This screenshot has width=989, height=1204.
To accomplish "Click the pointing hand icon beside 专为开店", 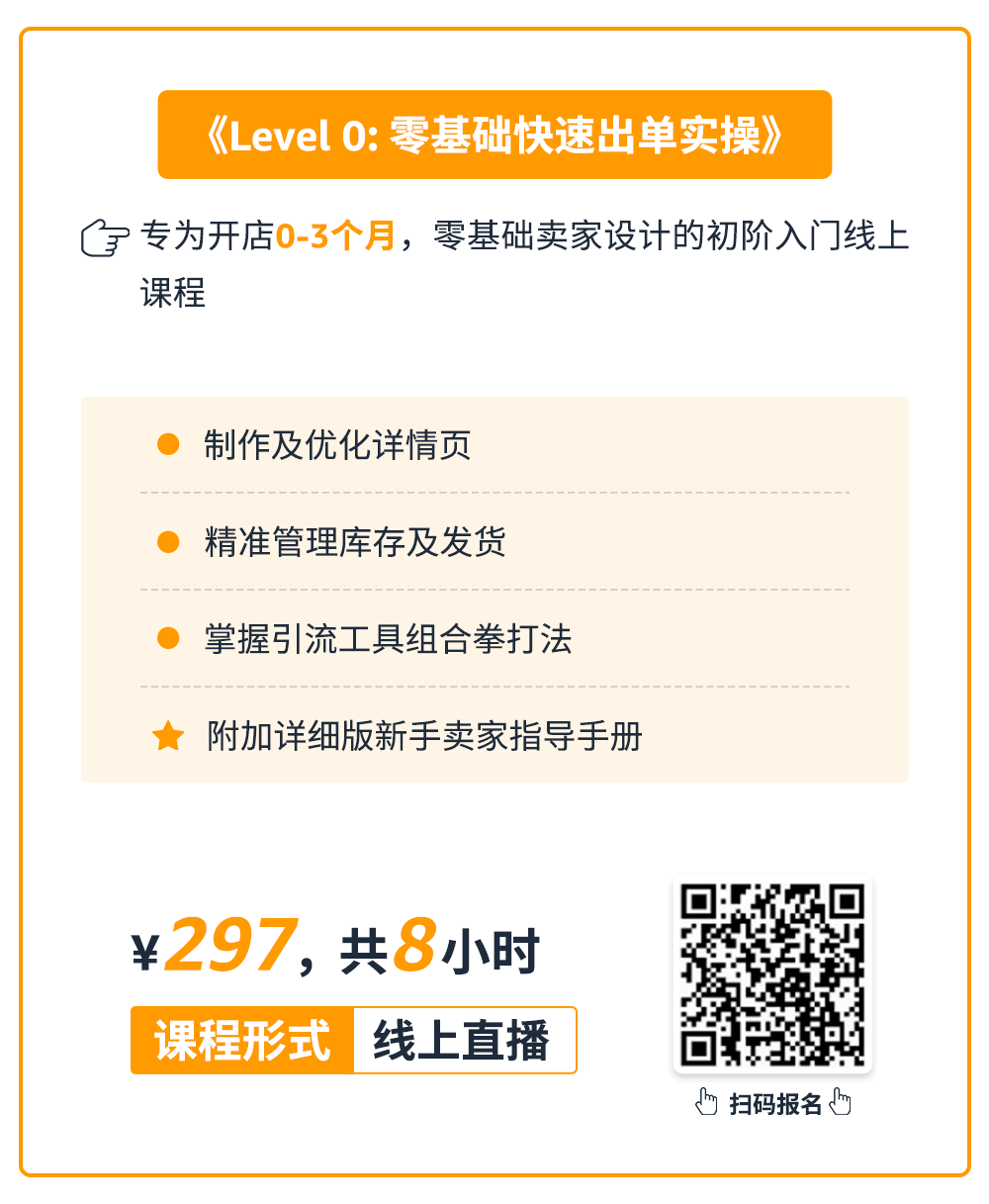I will pos(105,240).
